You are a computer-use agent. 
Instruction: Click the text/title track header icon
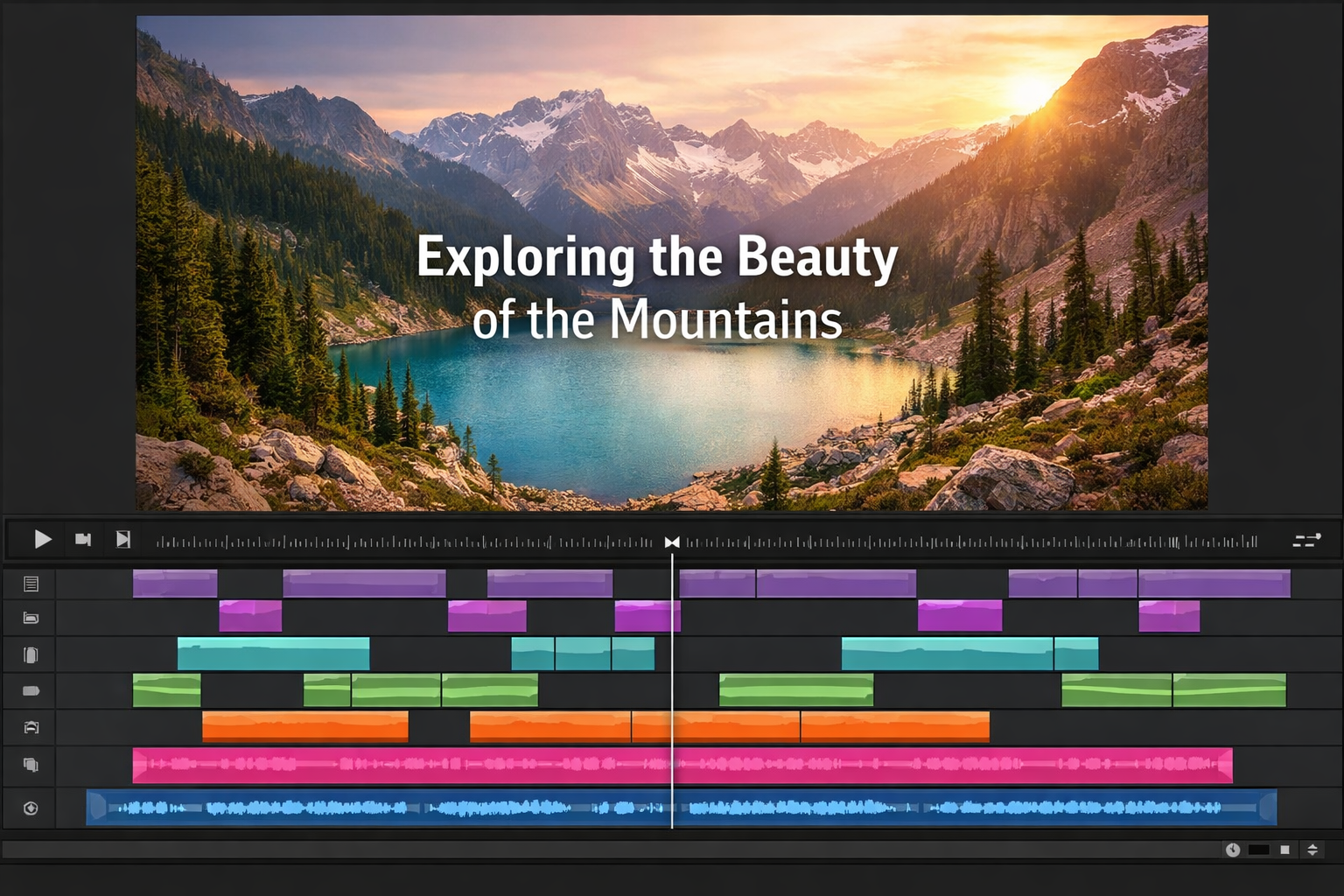pos(30,584)
